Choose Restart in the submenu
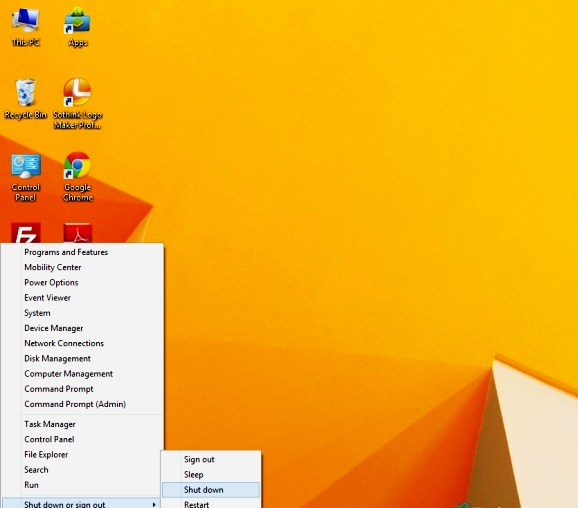 click(x=211, y=504)
